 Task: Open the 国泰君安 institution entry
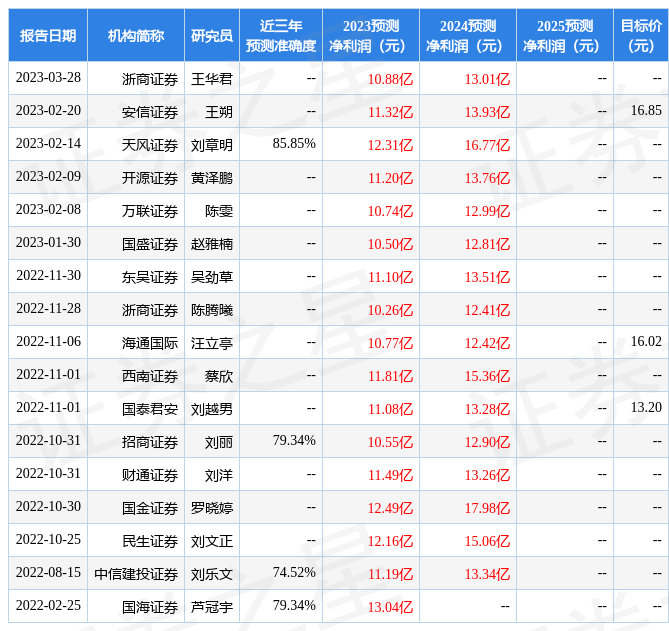(150, 409)
